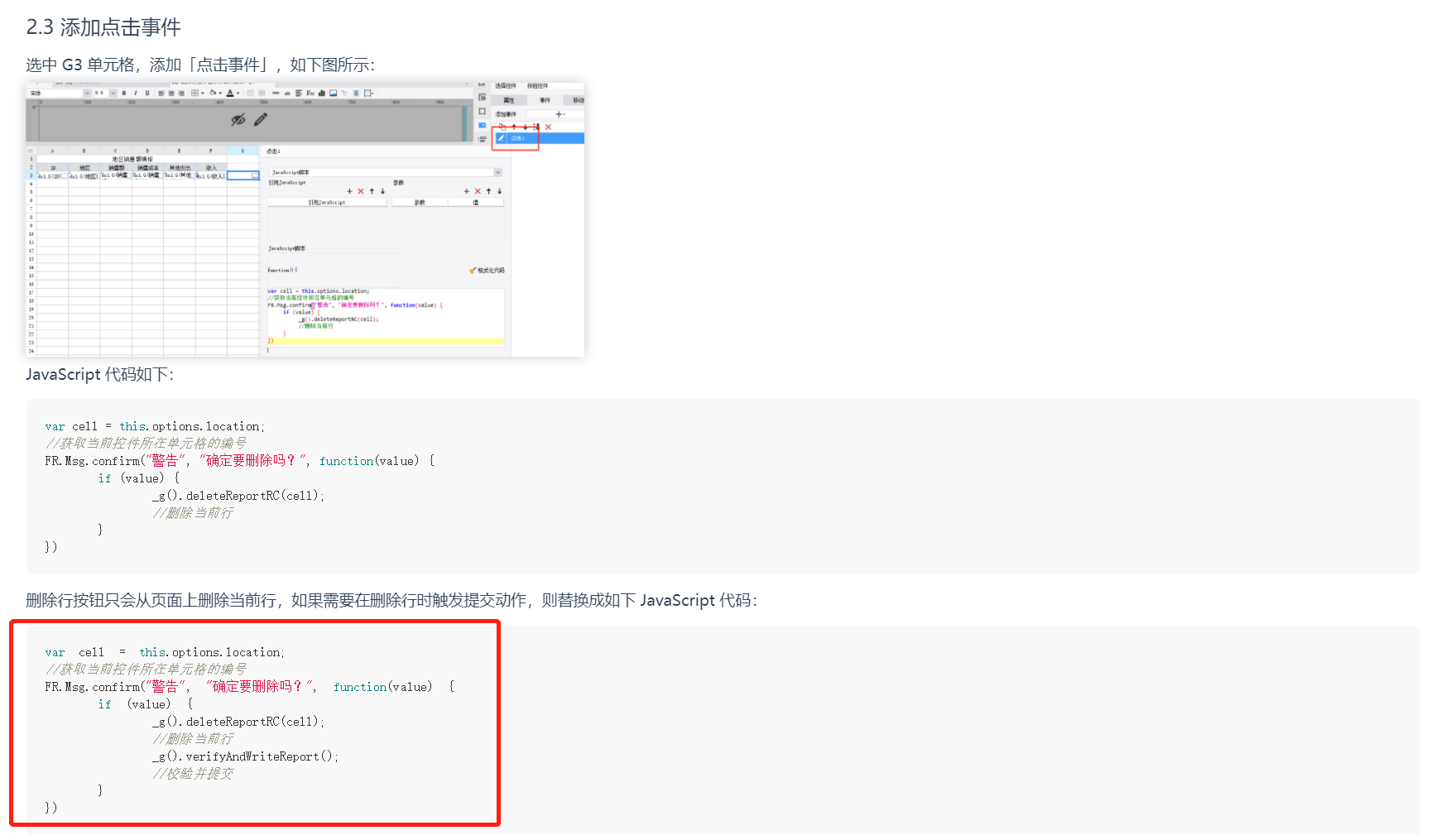Click the second code block's if (value) line
The height and width of the screenshot is (840, 1436).
(x=146, y=704)
